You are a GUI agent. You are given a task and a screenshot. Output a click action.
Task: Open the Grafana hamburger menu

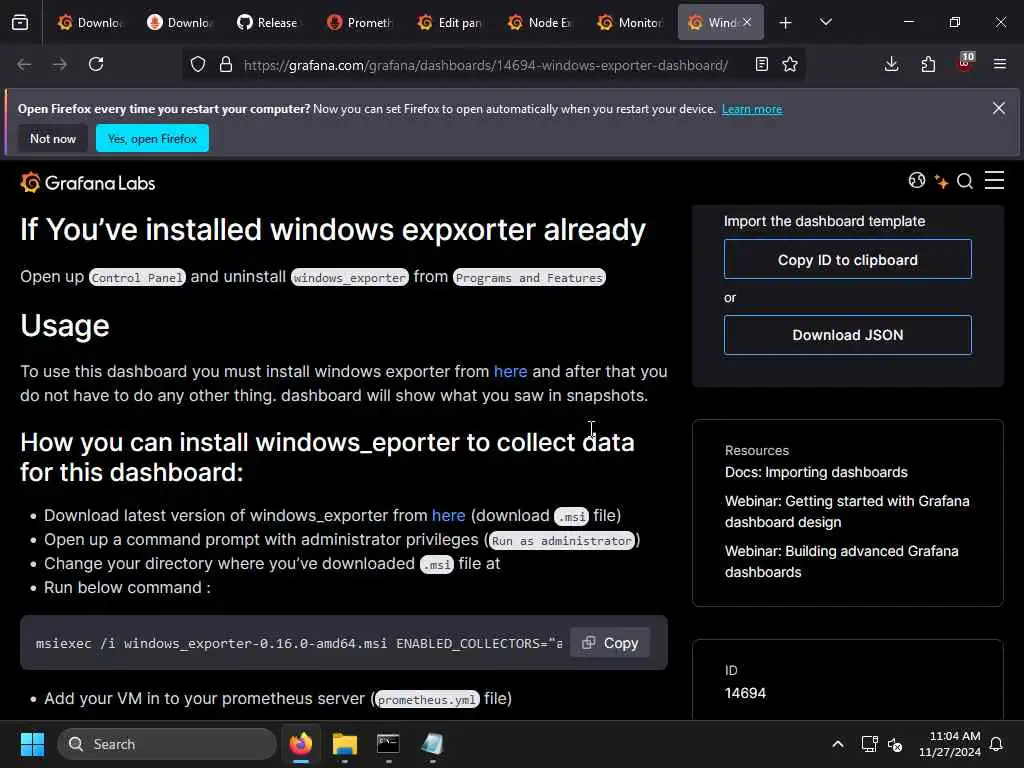pos(994,180)
